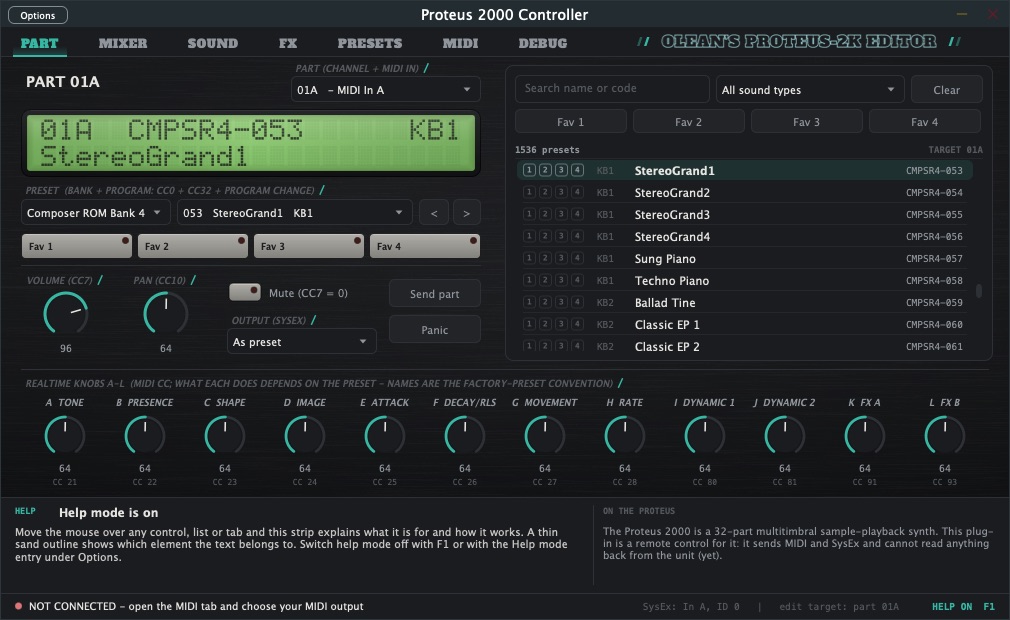Assign Sung Piano to favorite slot 4

tap(577, 258)
